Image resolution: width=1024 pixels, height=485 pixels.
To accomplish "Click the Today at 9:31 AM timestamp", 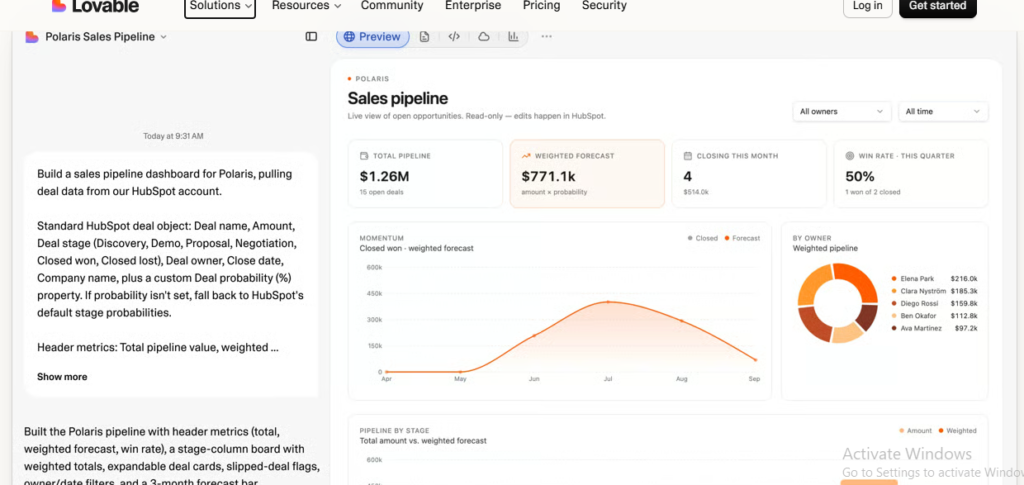I will click(x=173, y=136).
